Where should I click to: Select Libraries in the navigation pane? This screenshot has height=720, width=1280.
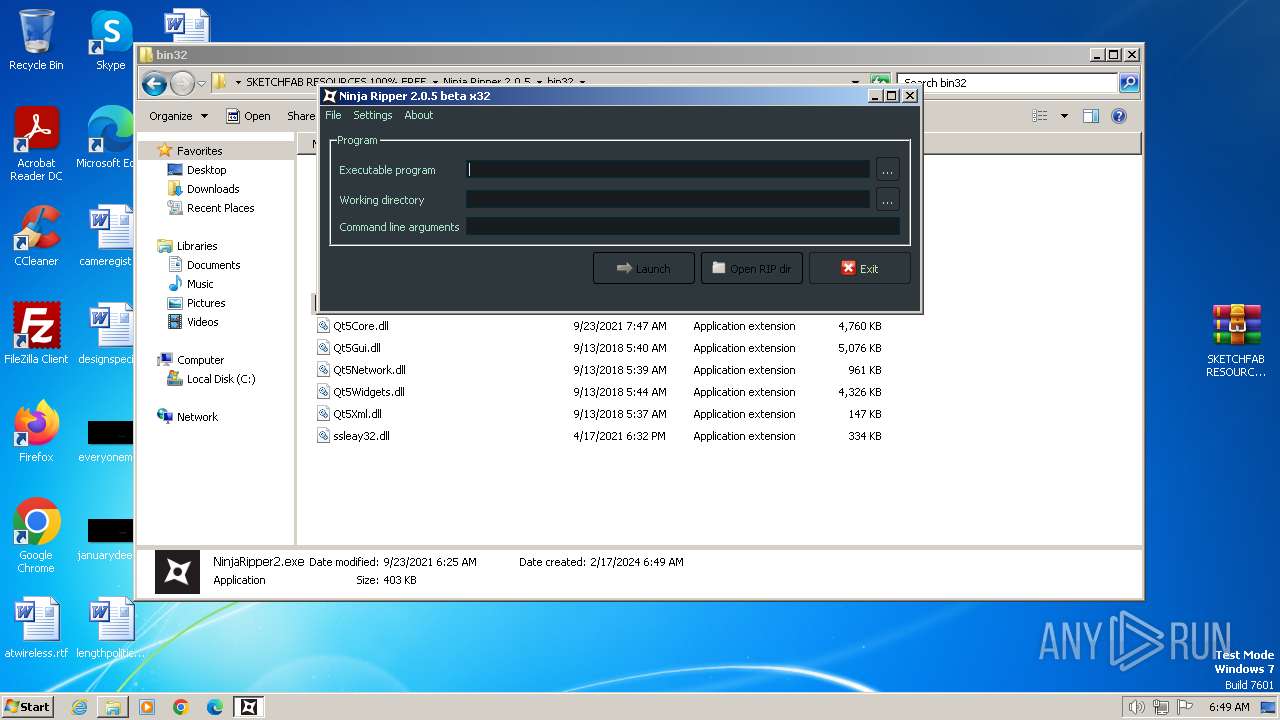click(x=197, y=246)
